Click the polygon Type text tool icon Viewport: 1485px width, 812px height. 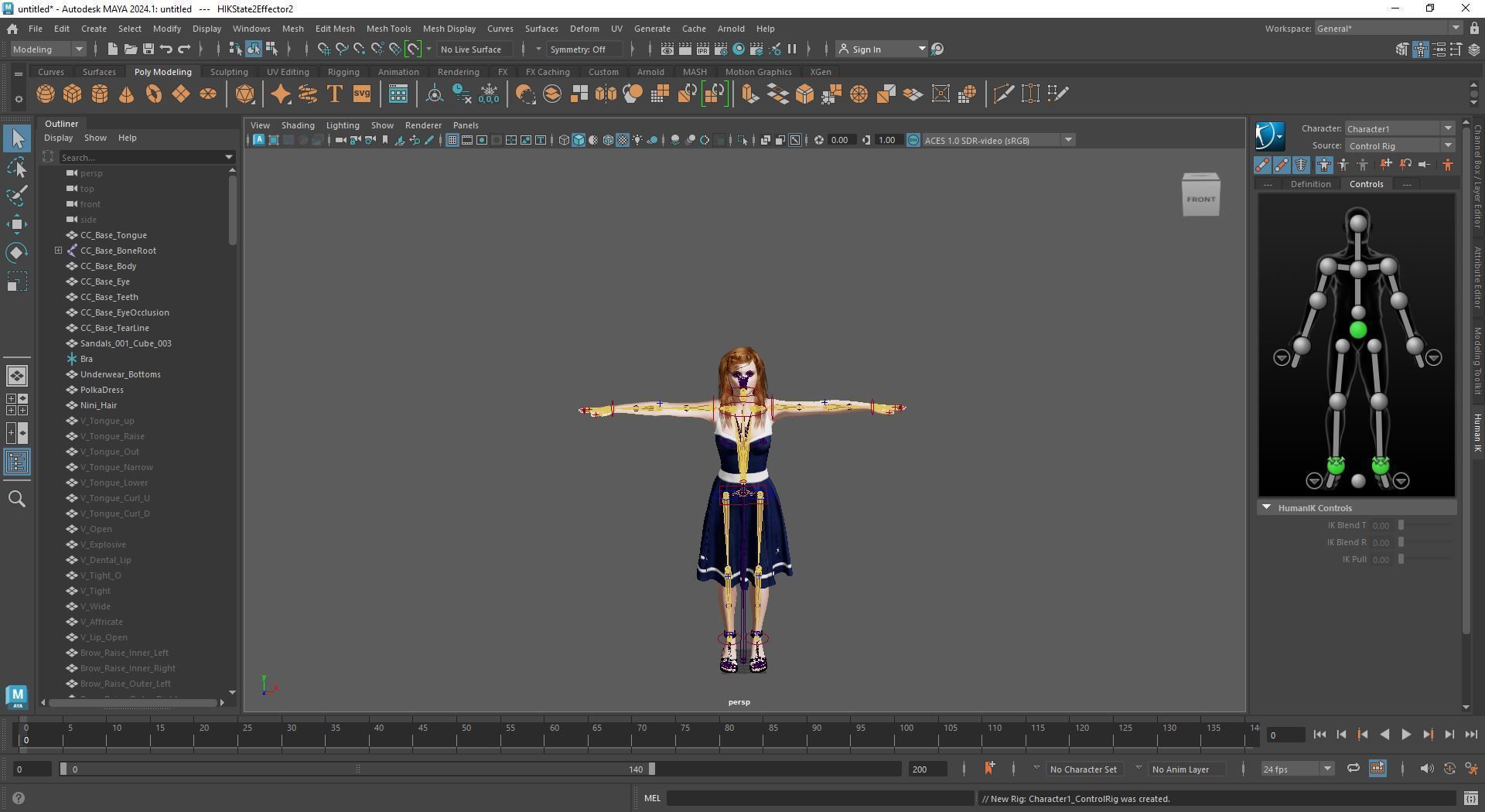[x=335, y=94]
